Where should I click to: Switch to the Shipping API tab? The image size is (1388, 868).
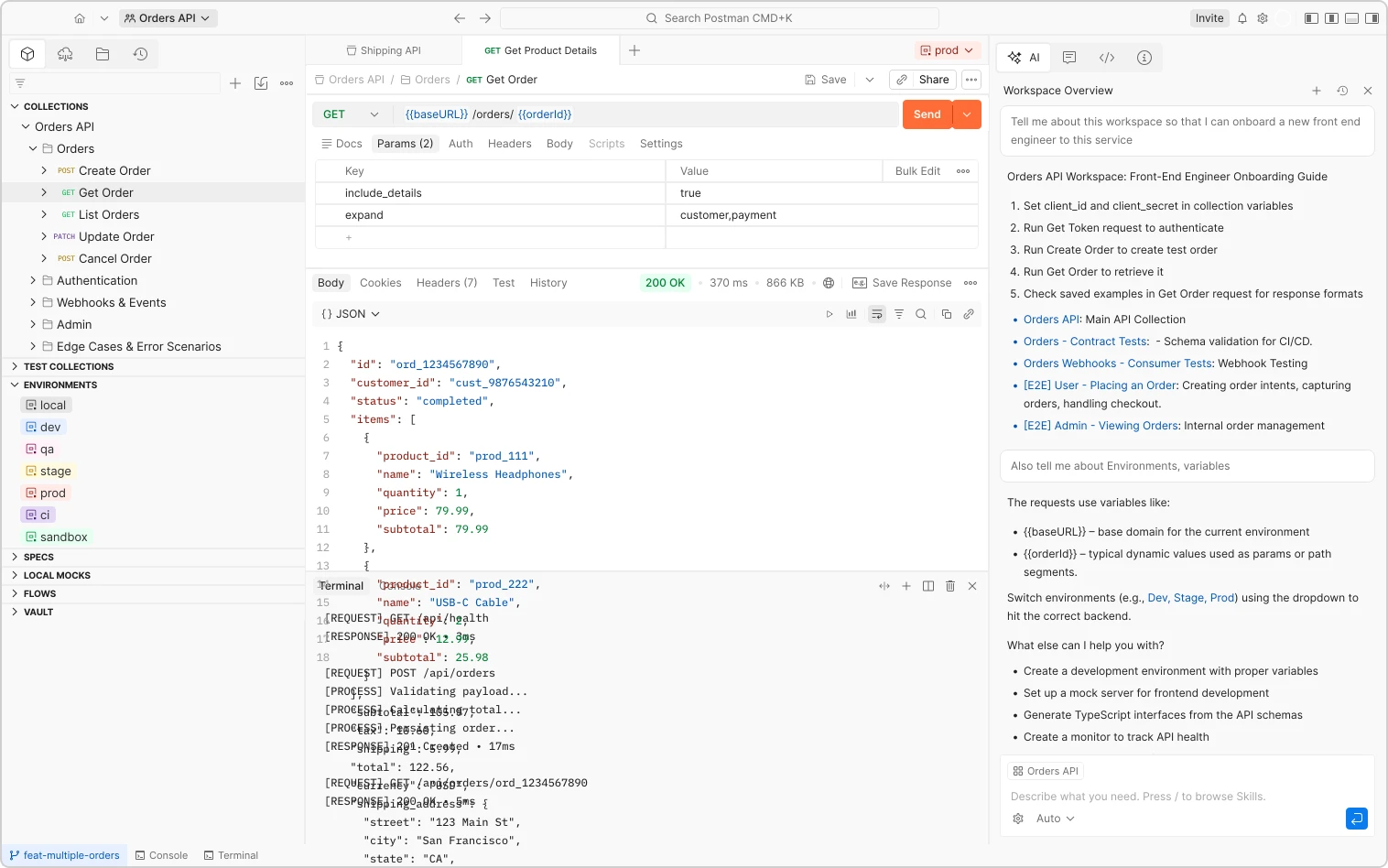tap(384, 50)
